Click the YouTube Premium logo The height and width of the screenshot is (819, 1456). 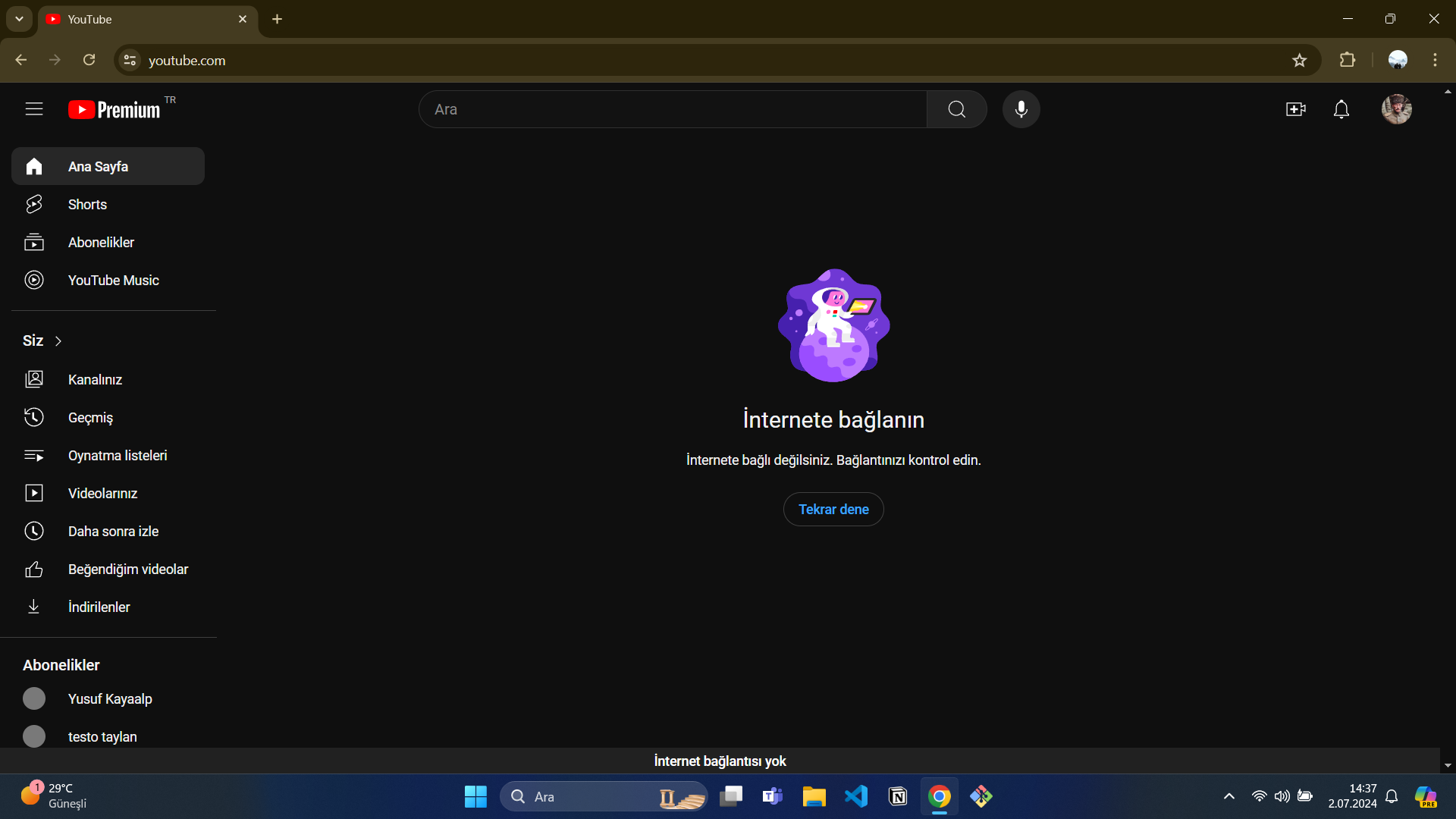pyautogui.click(x=115, y=110)
